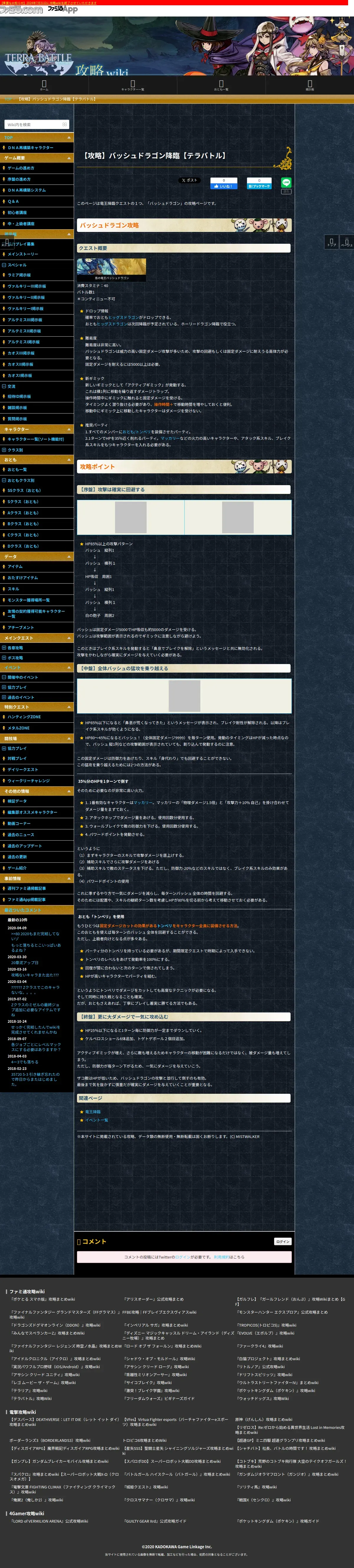Click the search magnifier icon in the Wiki search box
Image resolution: width=354 pixels, height=1568 pixels.
pos(65,124)
